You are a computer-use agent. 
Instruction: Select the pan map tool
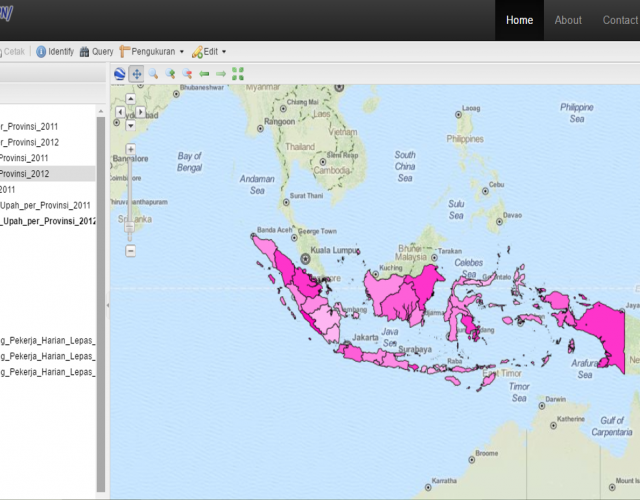(137, 73)
